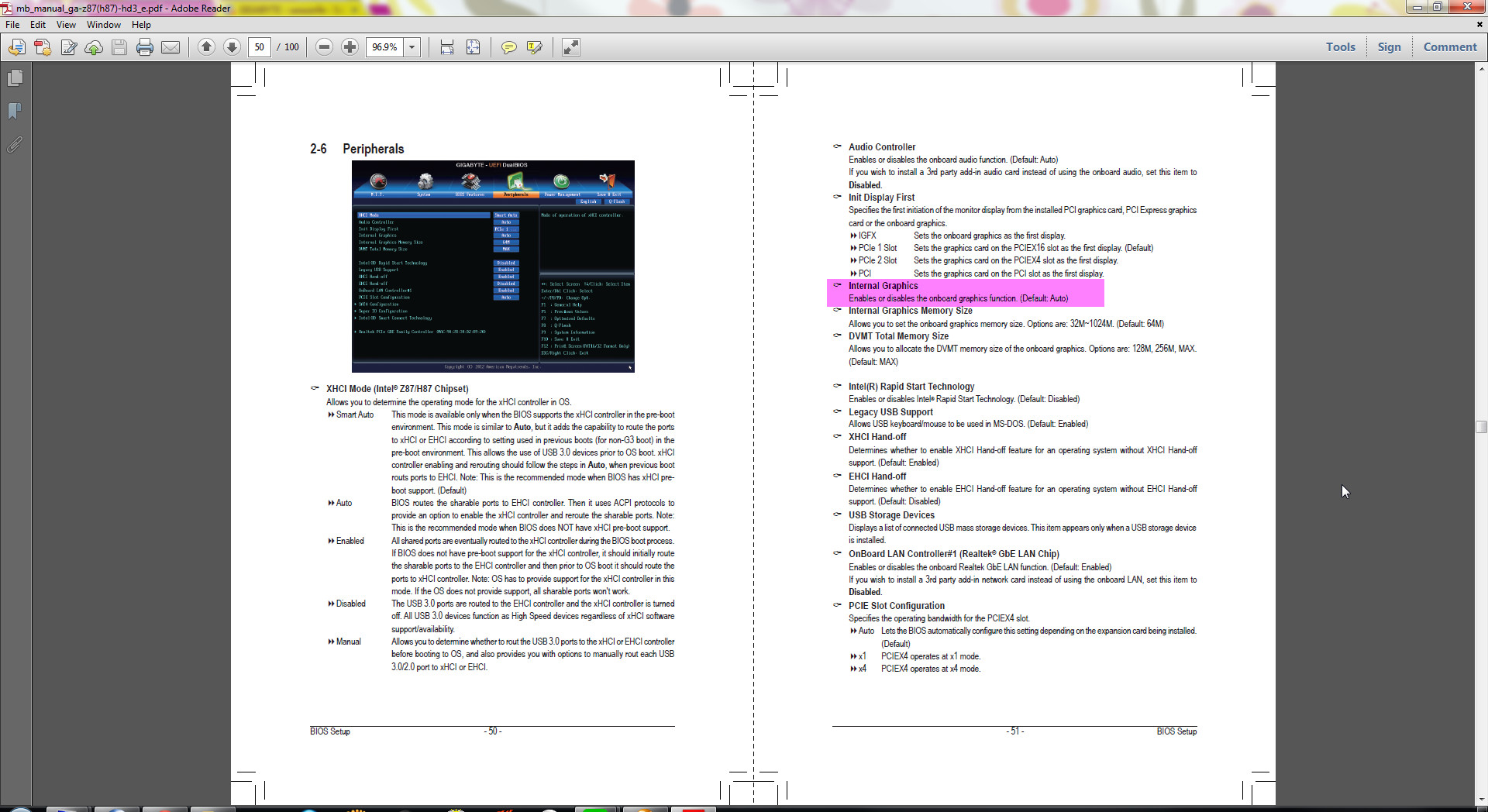Screen dimensions: 1488x812
Task: Print the document via the printer icon
Action: (x=145, y=47)
